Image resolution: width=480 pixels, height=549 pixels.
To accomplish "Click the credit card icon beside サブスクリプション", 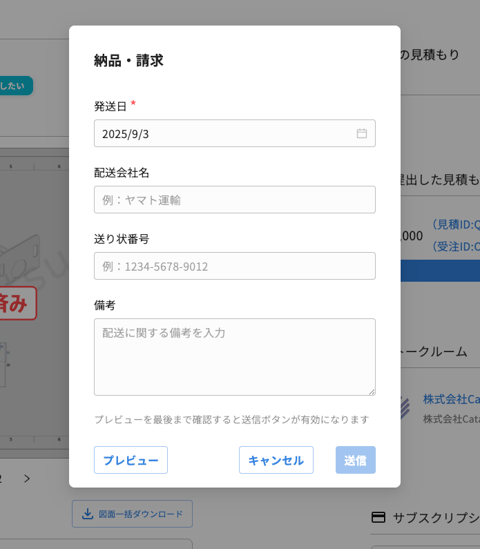I will (378, 517).
